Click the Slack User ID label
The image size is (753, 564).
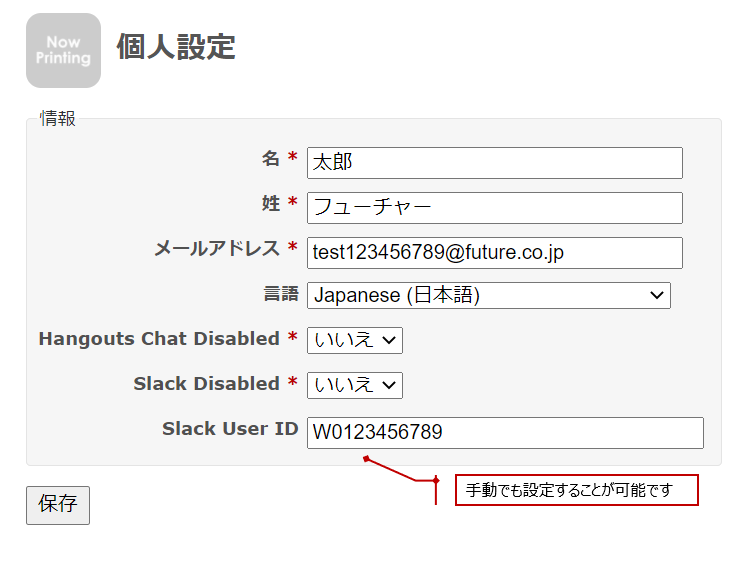[230, 429]
